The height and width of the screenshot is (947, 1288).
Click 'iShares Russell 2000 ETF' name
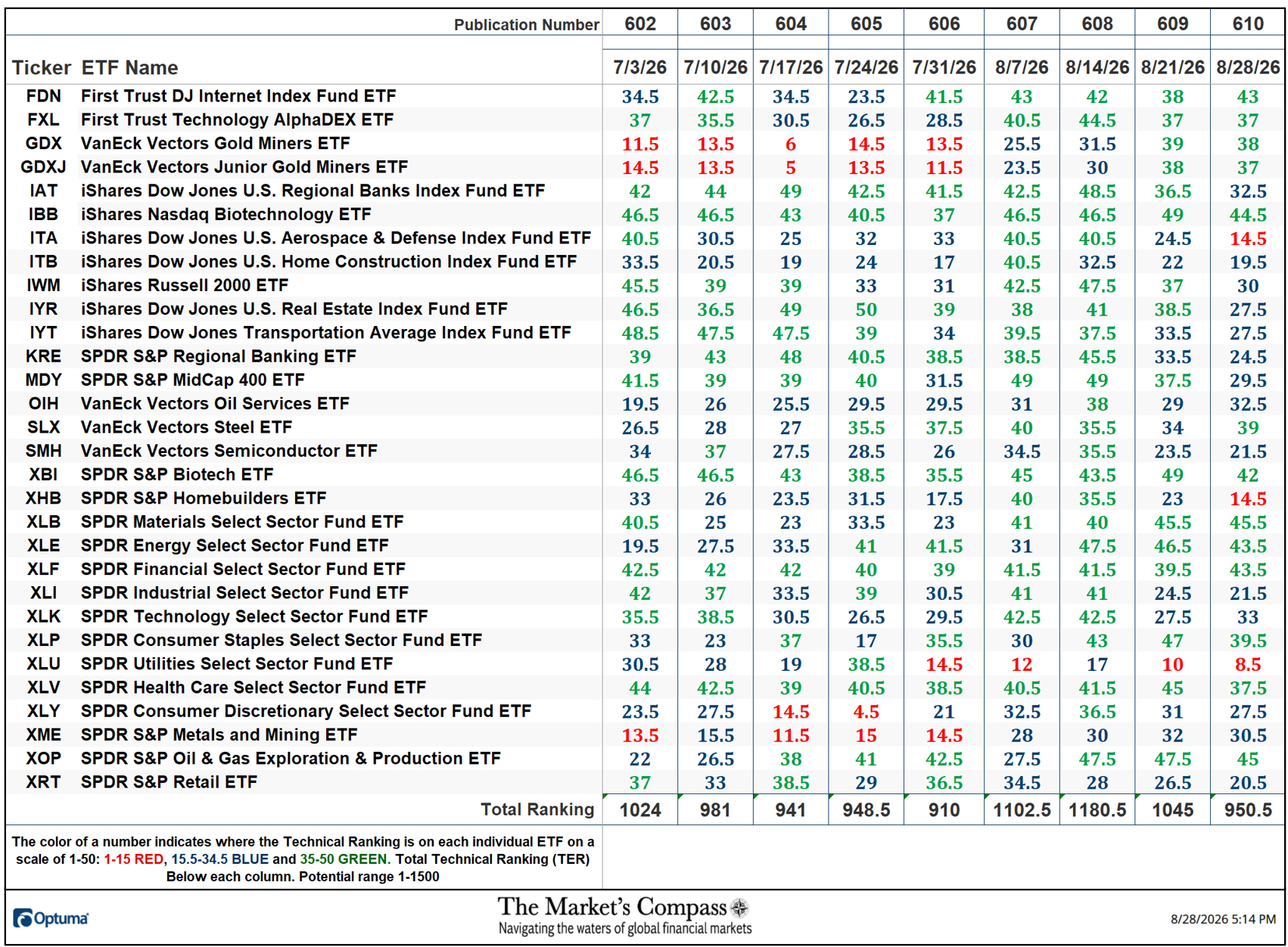(185, 285)
